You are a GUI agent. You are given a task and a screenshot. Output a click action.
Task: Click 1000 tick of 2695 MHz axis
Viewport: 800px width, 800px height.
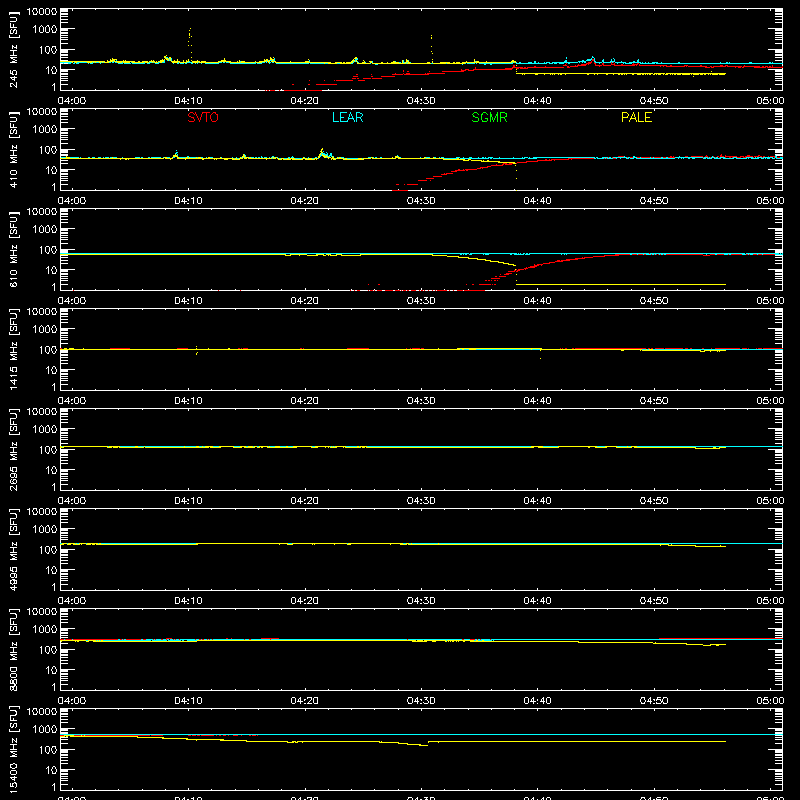(45, 429)
